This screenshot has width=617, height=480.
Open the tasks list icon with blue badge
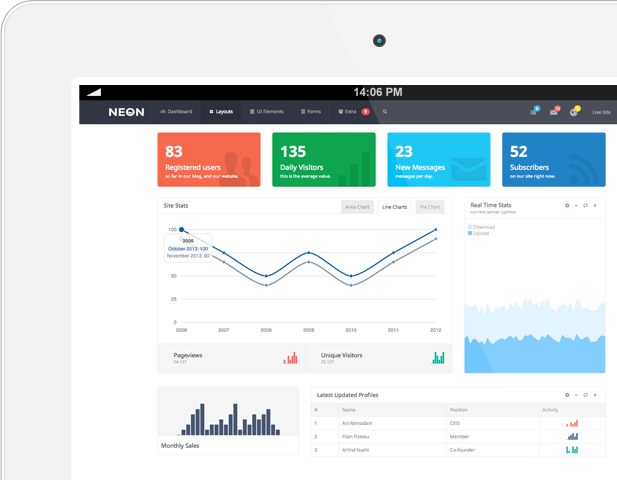(x=534, y=111)
